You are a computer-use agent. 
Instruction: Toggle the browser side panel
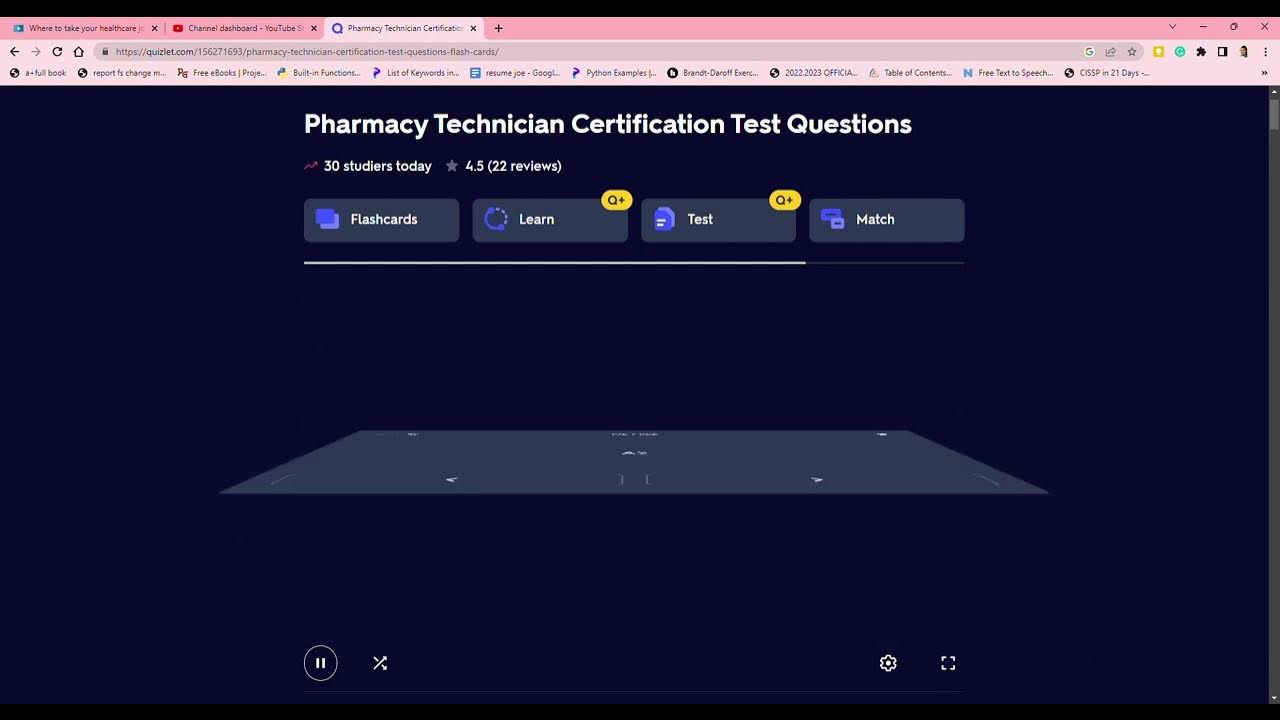pyautogui.click(x=1222, y=51)
